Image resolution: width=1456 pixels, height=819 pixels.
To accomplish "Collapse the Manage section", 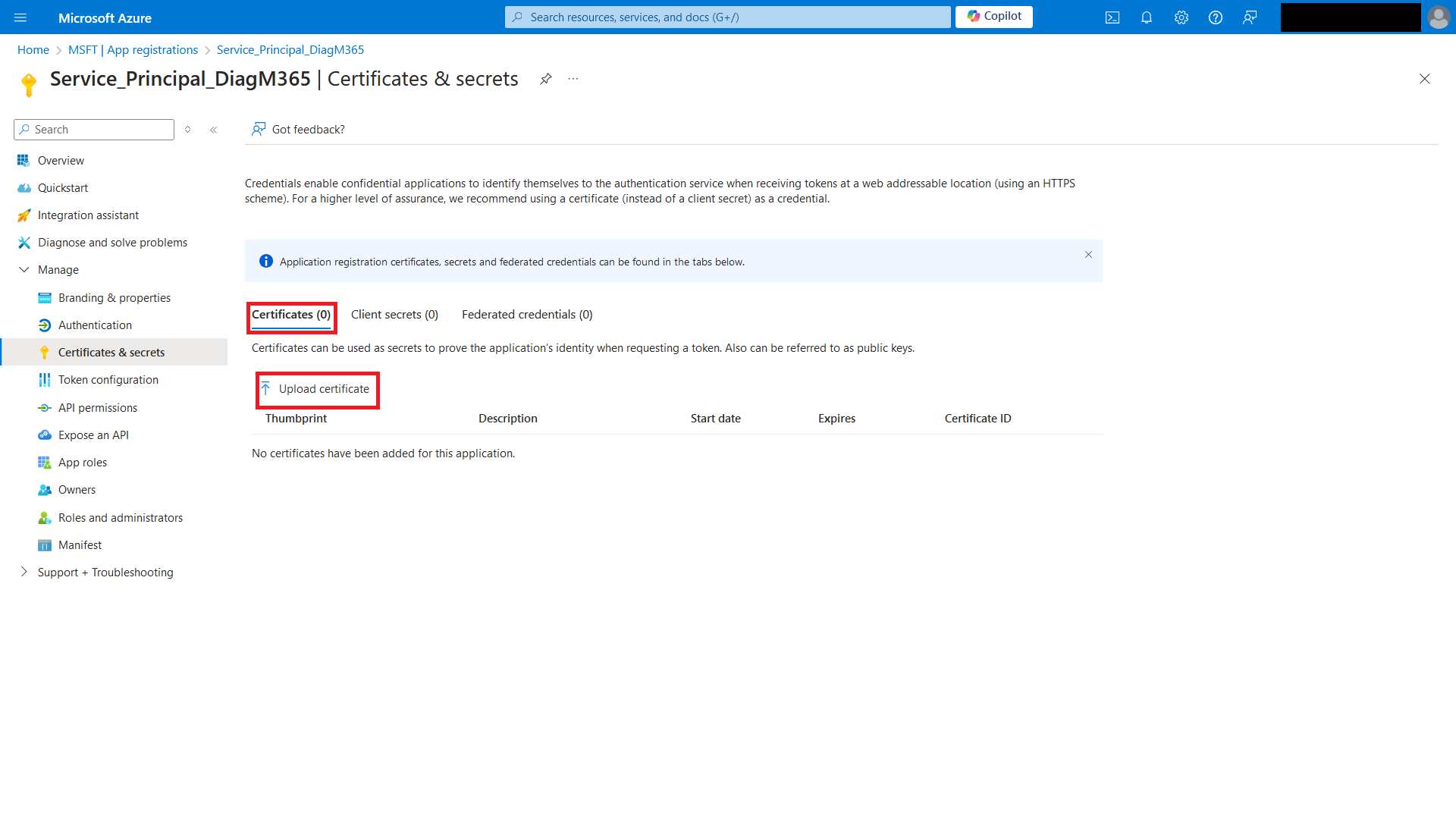I will point(24,270).
